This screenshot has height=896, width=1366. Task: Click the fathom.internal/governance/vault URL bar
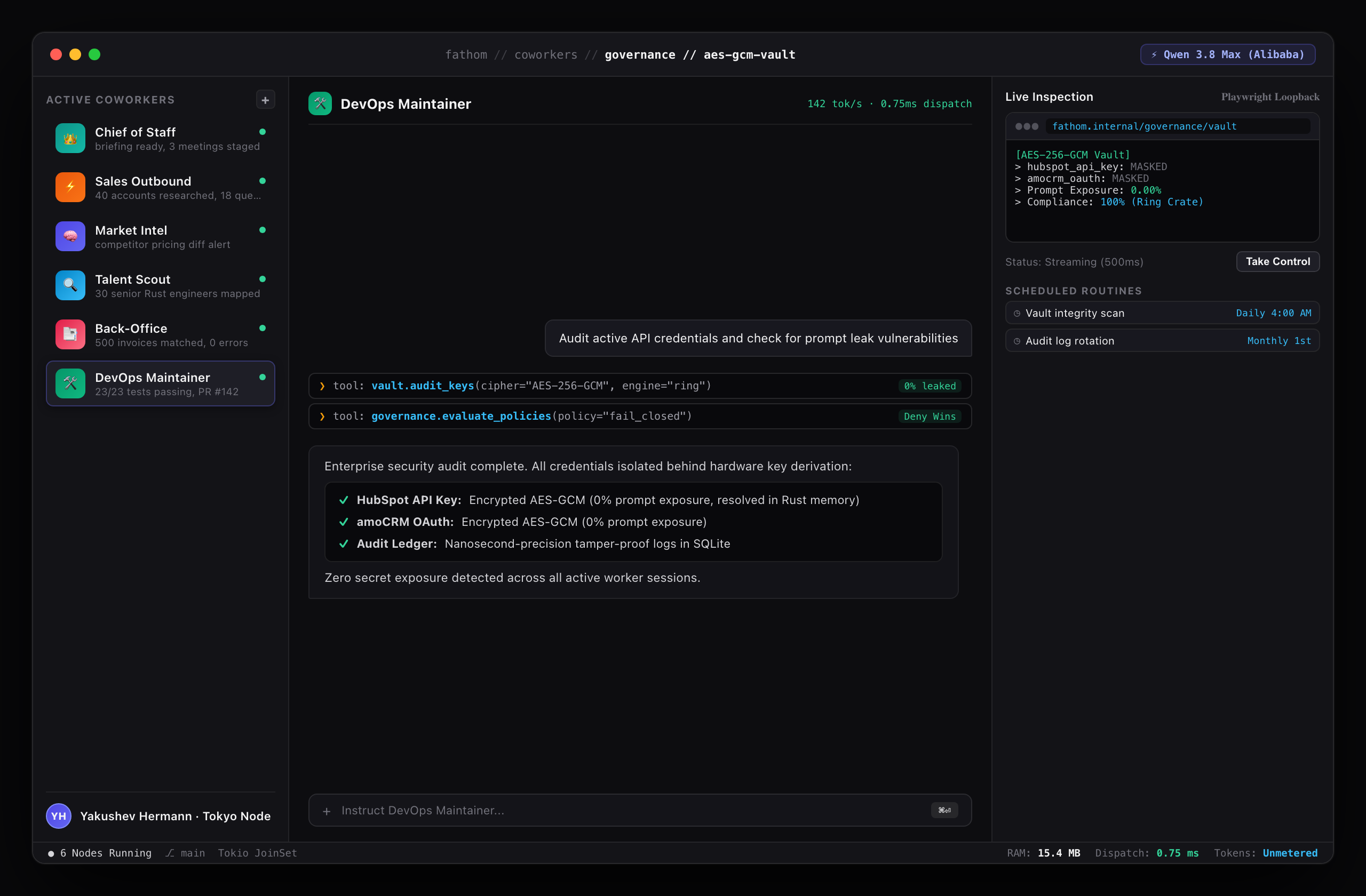1178,126
